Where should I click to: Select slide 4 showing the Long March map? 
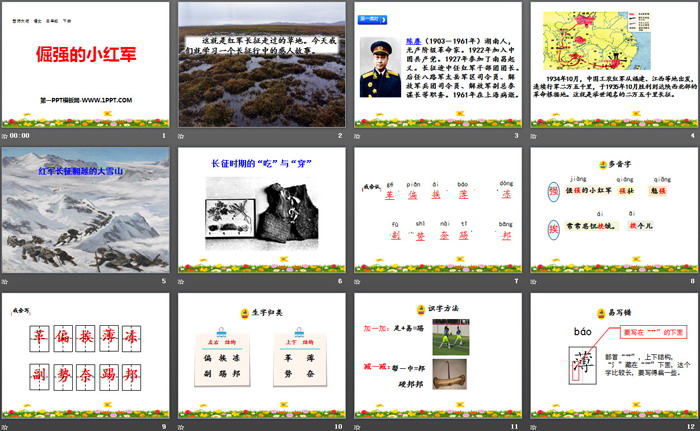[614, 64]
